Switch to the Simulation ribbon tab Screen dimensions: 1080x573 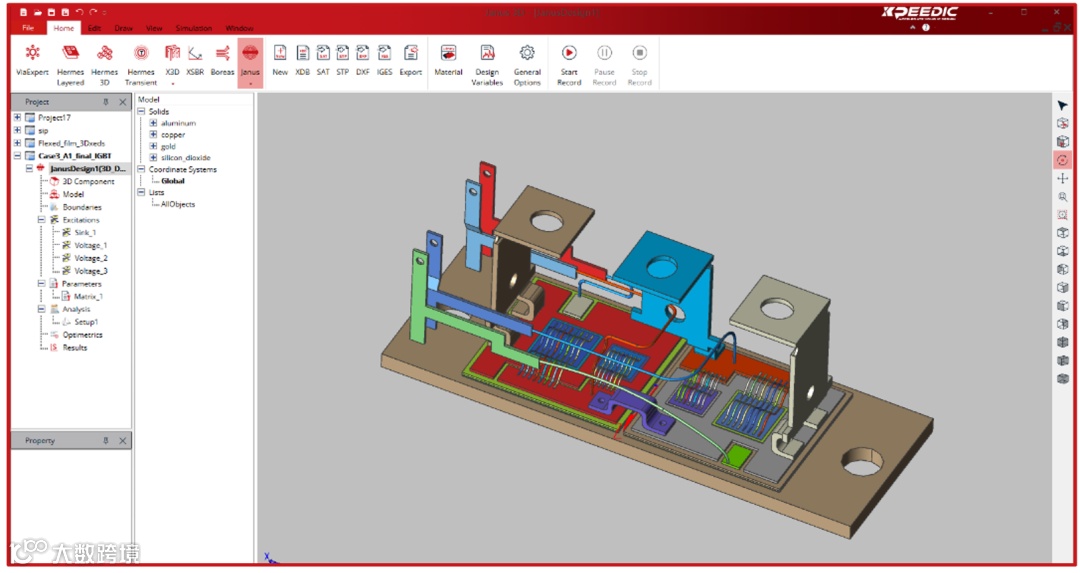(193, 28)
